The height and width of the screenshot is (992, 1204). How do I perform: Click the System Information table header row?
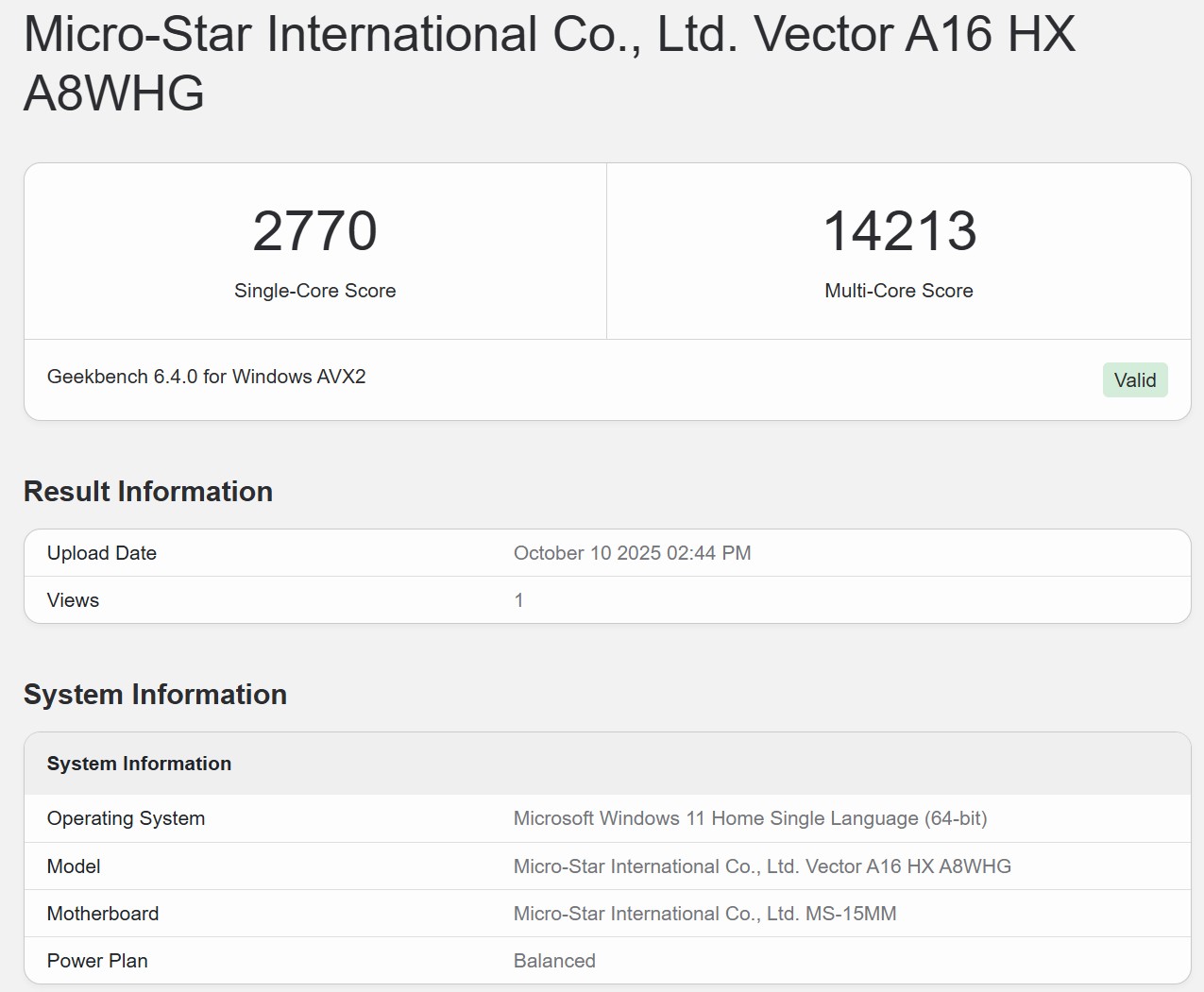pos(139,764)
